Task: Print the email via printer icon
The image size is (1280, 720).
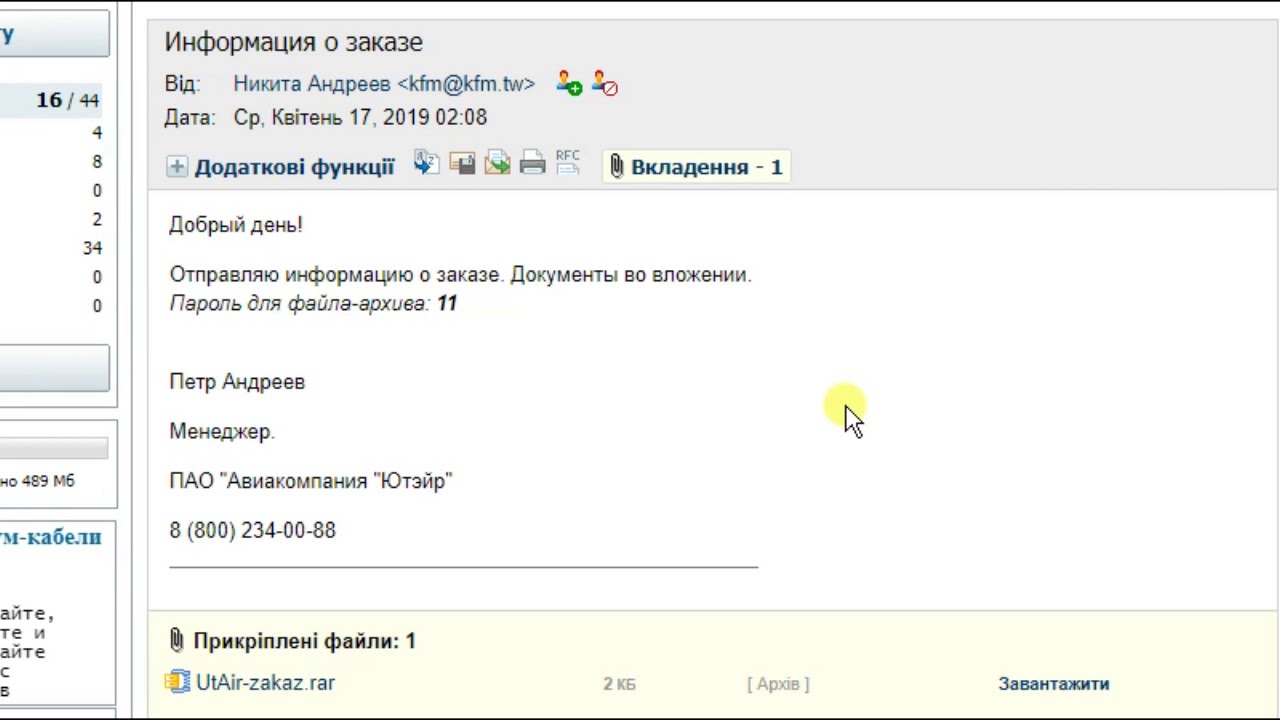Action: pos(532,163)
